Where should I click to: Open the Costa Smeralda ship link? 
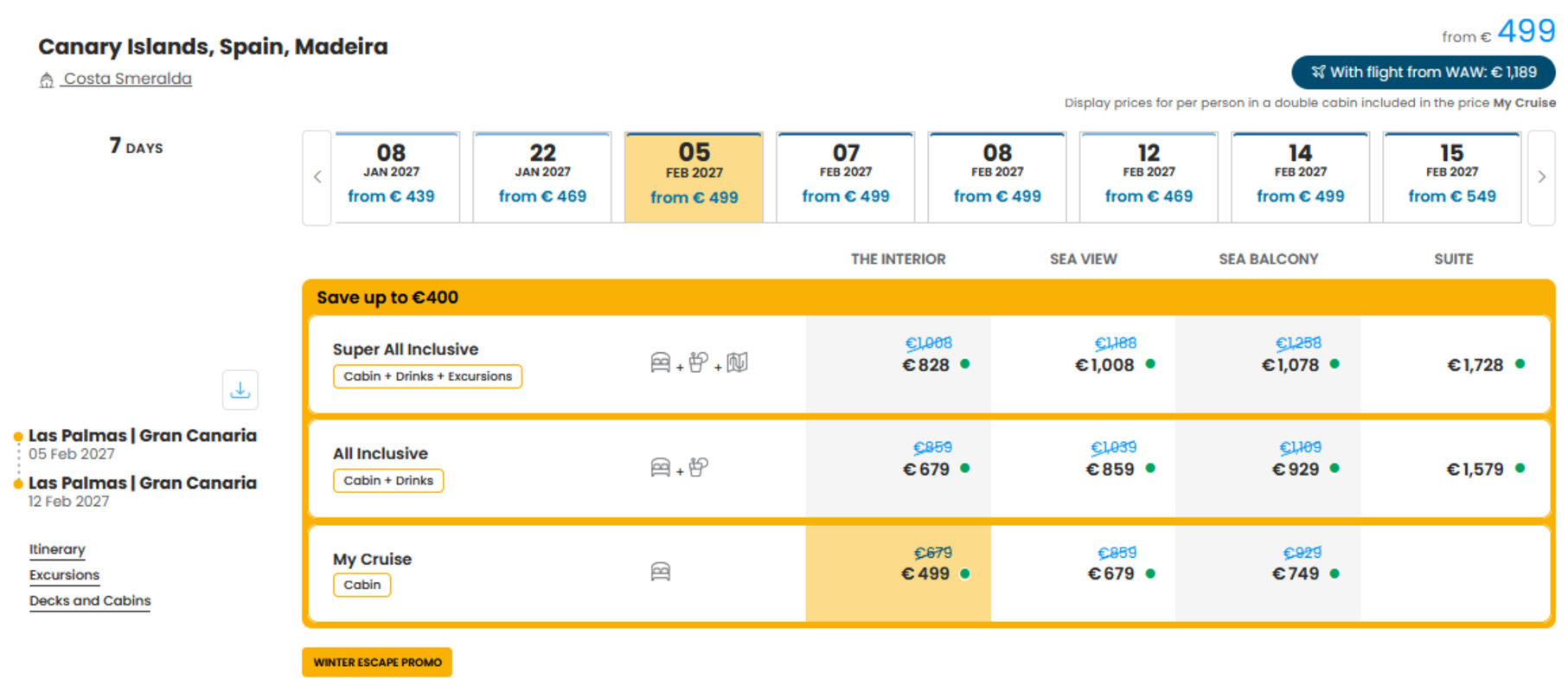click(x=127, y=79)
